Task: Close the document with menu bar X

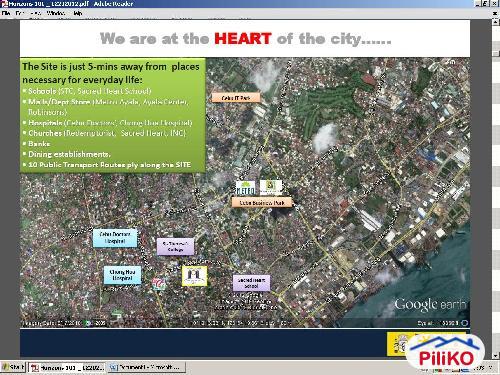Action: pyautogui.click(x=495, y=13)
